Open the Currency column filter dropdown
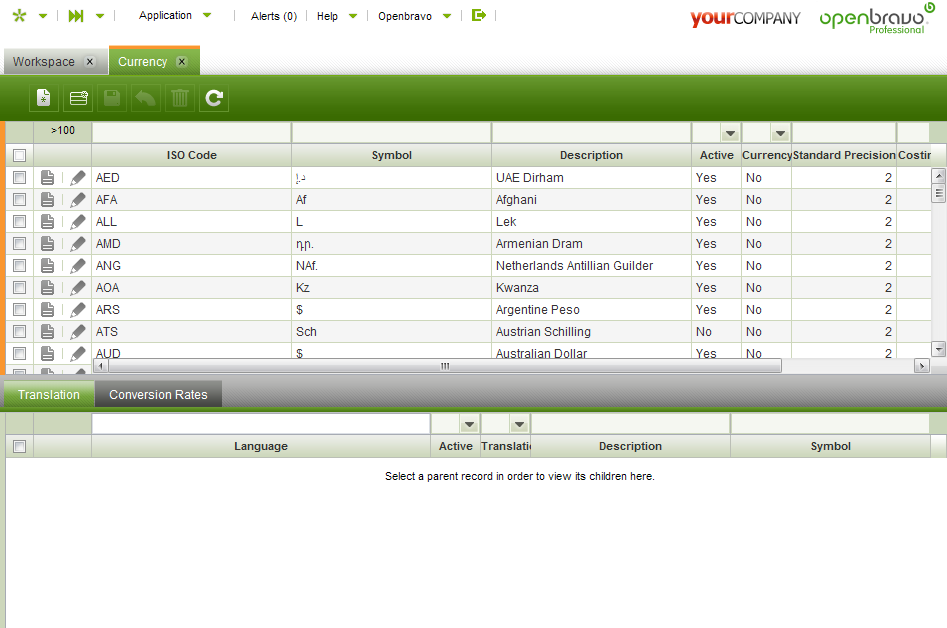Viewport: 947px width, 628px height. click(780, 133)
